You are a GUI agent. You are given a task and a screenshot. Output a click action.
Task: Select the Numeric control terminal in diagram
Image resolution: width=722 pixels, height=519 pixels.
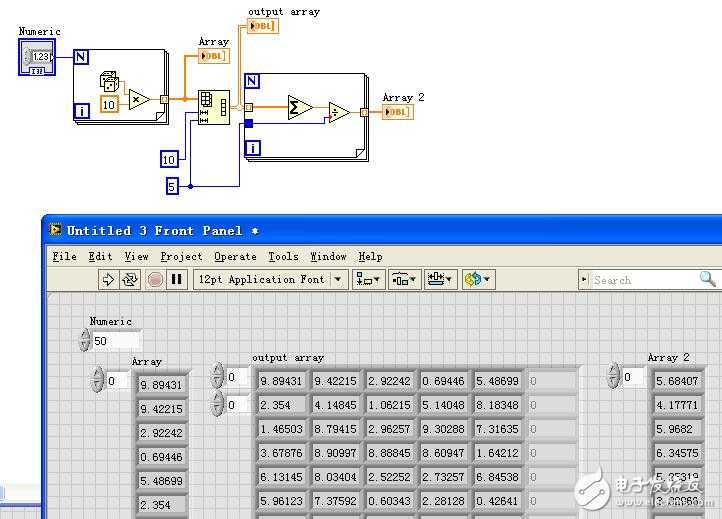coord(38,57)
